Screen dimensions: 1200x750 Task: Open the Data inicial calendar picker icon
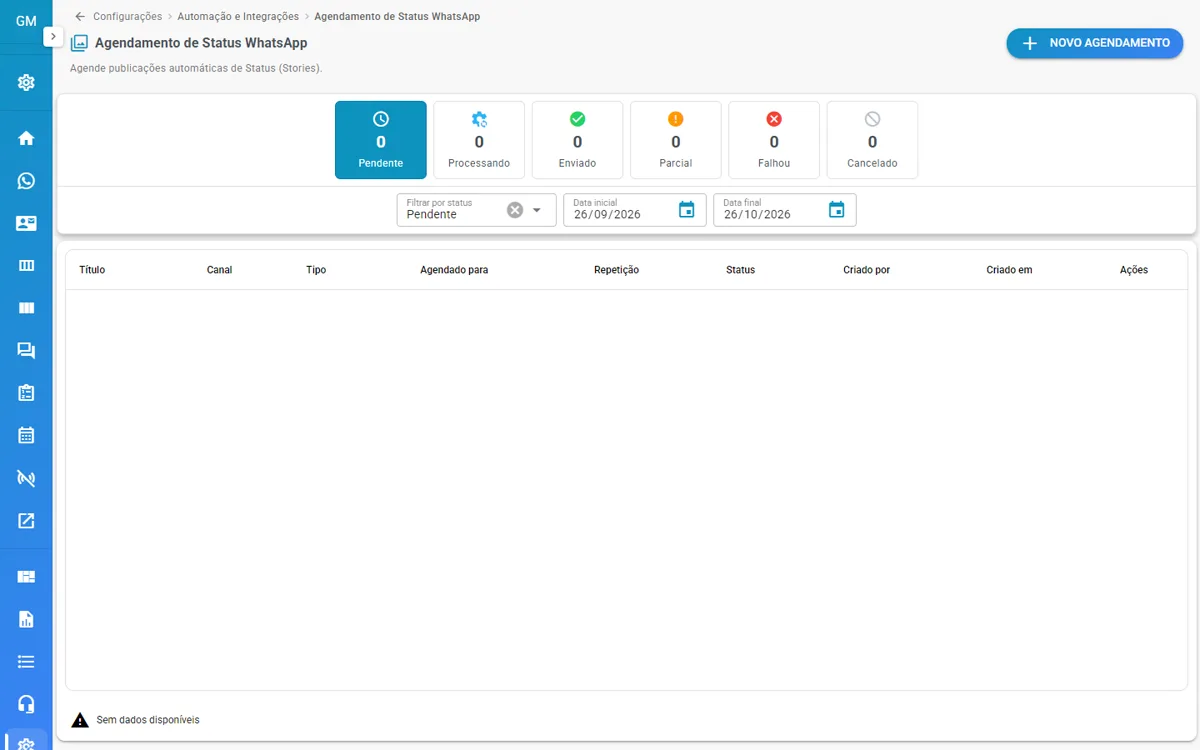[686, 209]
